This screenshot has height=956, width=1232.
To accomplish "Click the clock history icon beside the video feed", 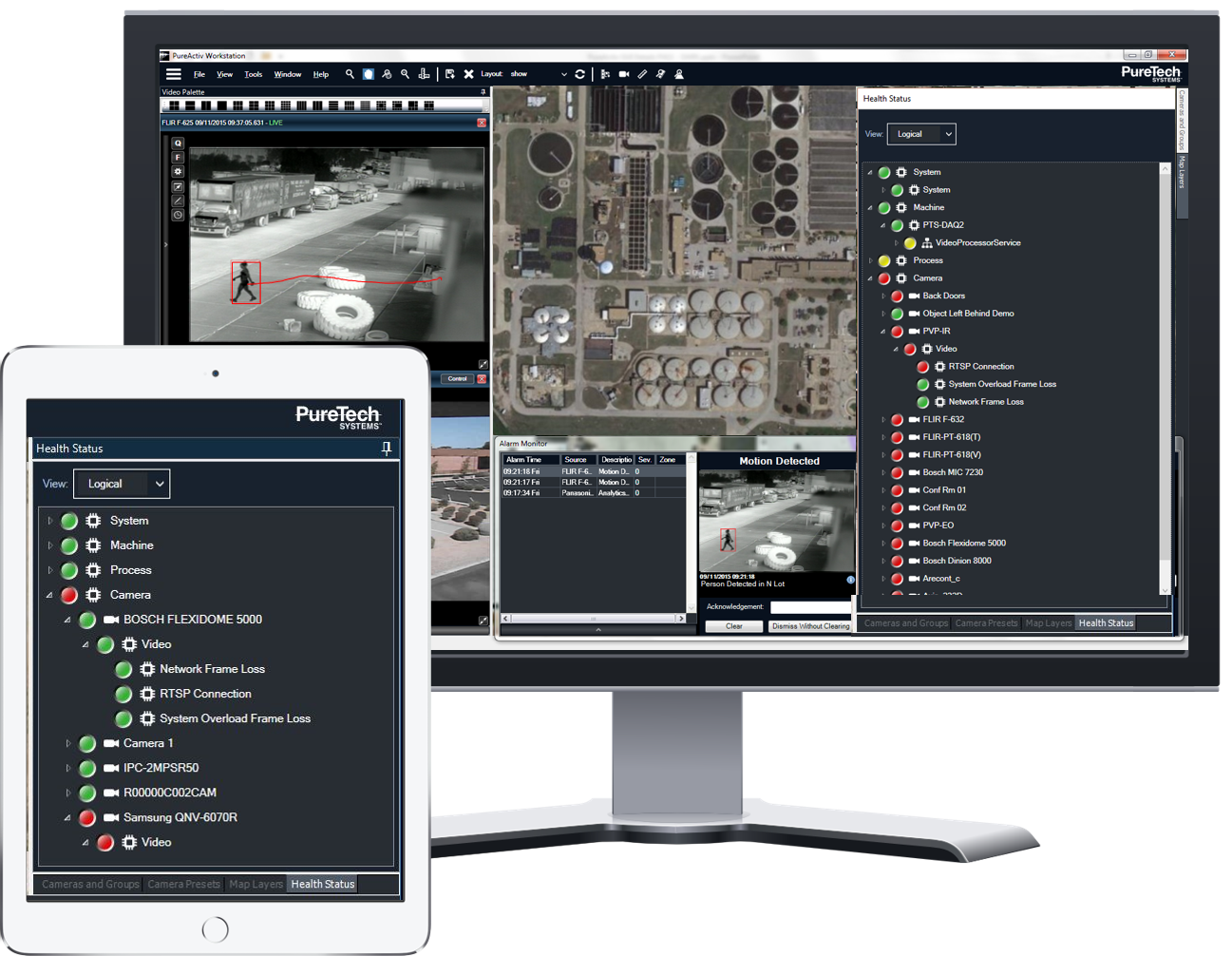I will pyautogui.click(x=178, y=216).
